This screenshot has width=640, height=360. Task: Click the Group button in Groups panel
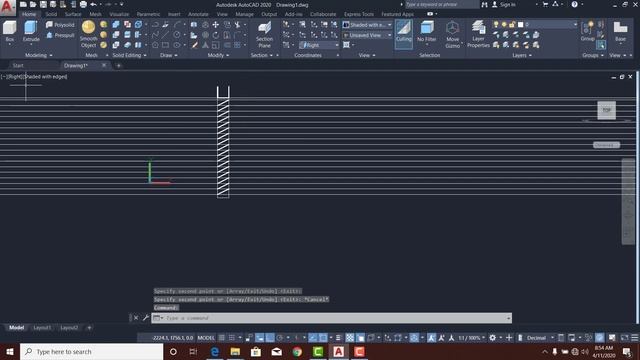tap(587, 31)
